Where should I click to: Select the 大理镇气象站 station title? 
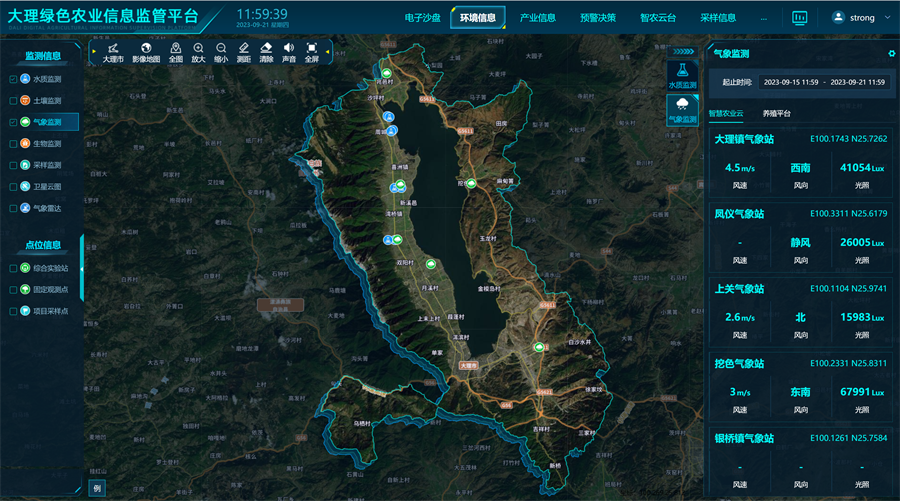[743, 139]
